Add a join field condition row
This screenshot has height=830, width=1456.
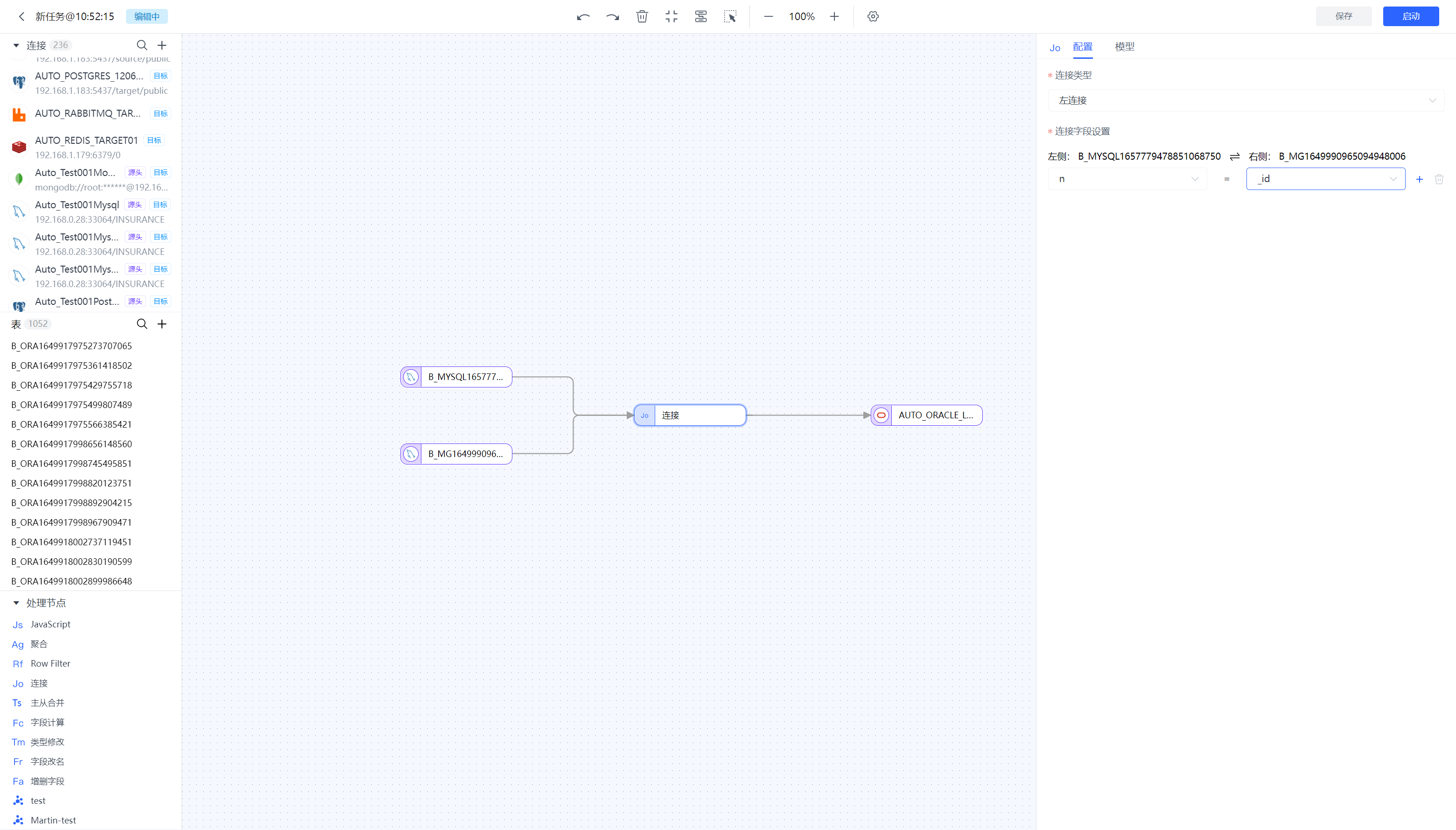[x=1419, y=179]
